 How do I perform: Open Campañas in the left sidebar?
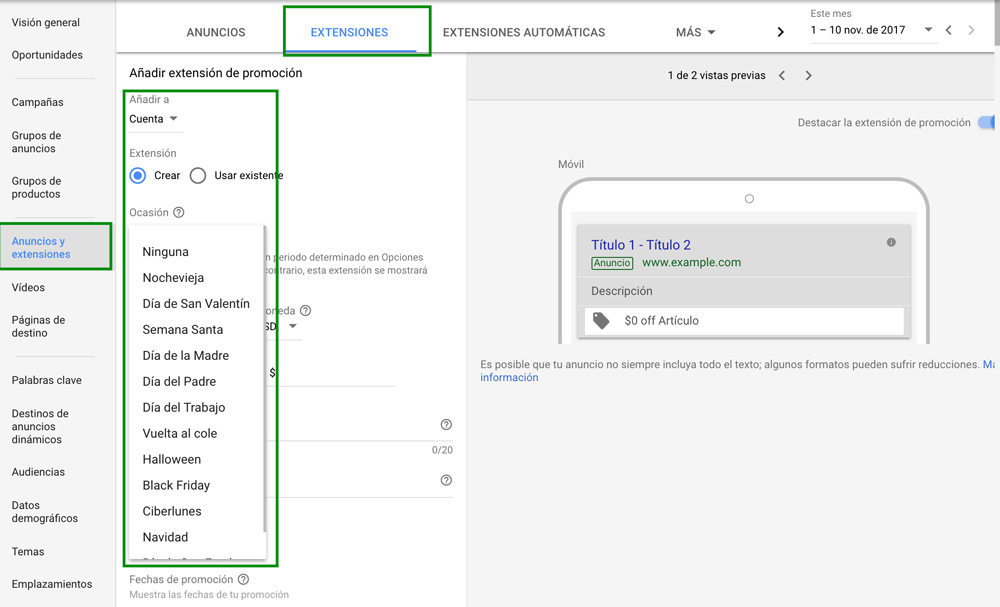point(38,102)
